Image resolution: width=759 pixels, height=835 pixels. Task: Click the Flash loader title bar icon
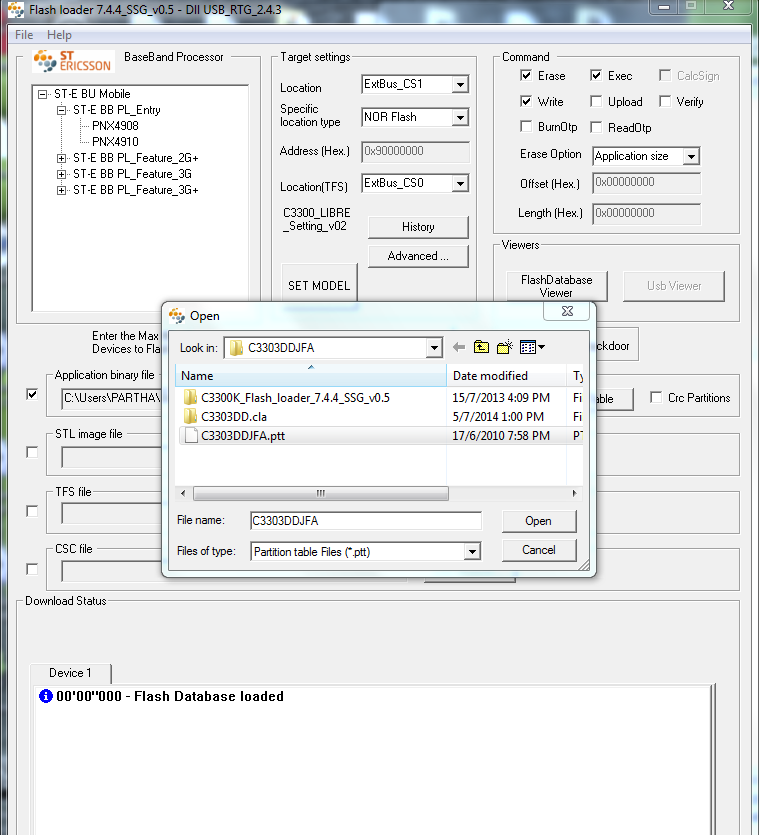16,10
